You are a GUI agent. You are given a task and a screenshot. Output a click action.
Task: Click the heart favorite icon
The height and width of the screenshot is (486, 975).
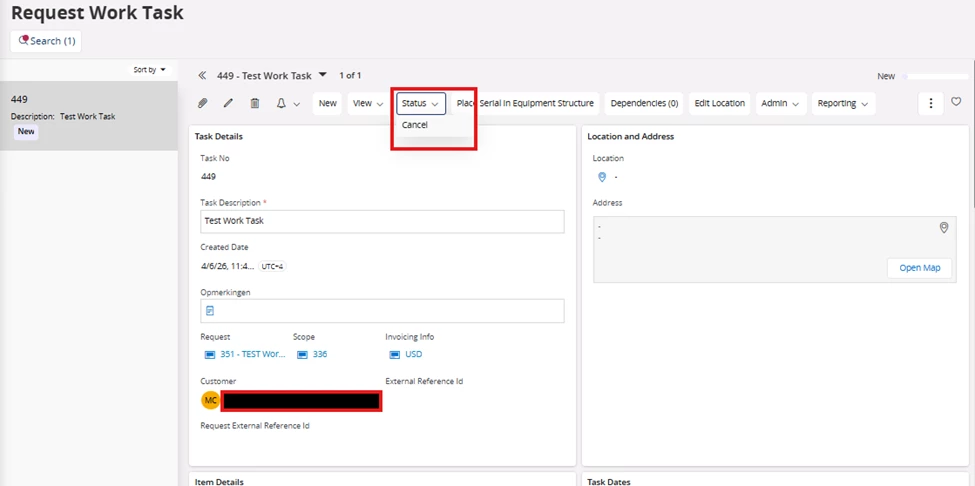[956, 102]
